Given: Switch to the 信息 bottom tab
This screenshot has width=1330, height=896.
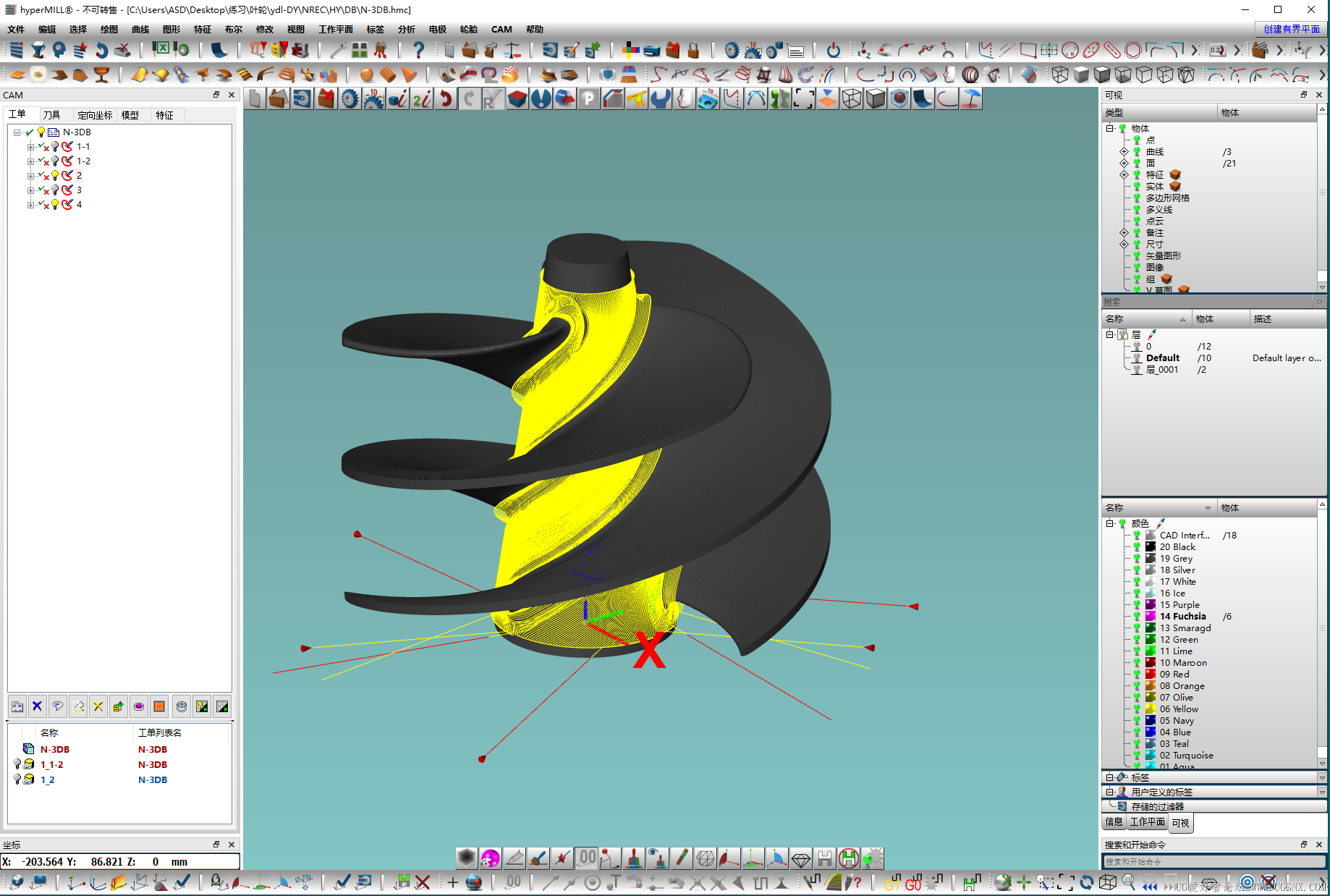Looking at the screenshot, I should (x=1114, y=822).
